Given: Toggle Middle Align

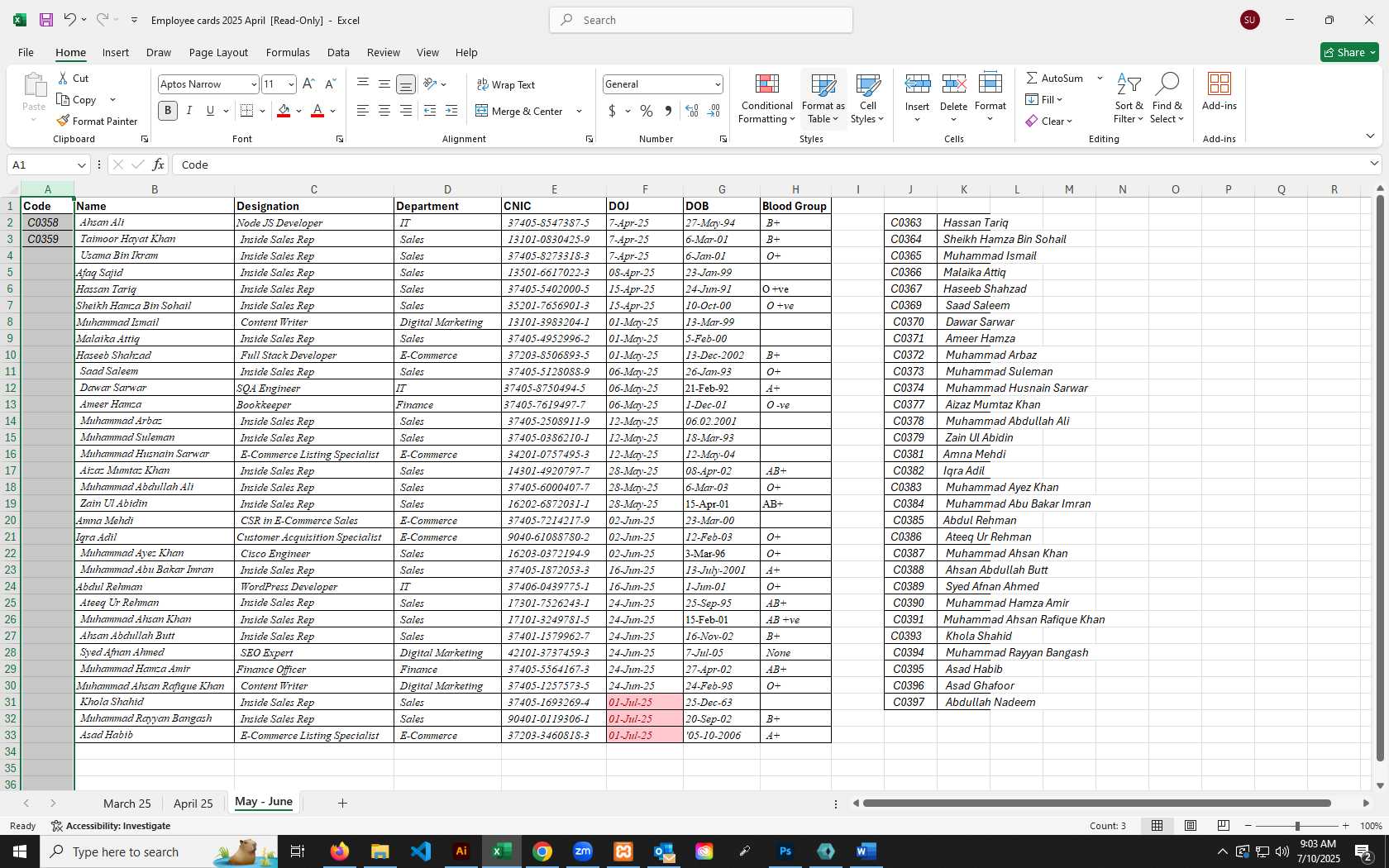Looking at the screenshot, I should [384, 83].
